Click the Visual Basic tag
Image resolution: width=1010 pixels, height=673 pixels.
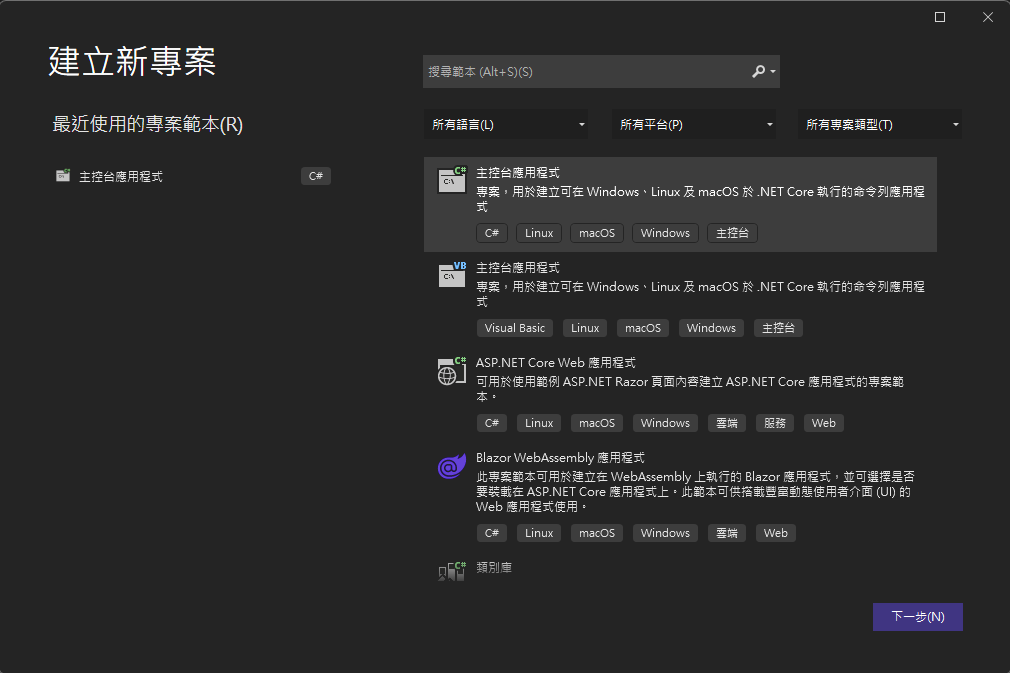[515, 328]
